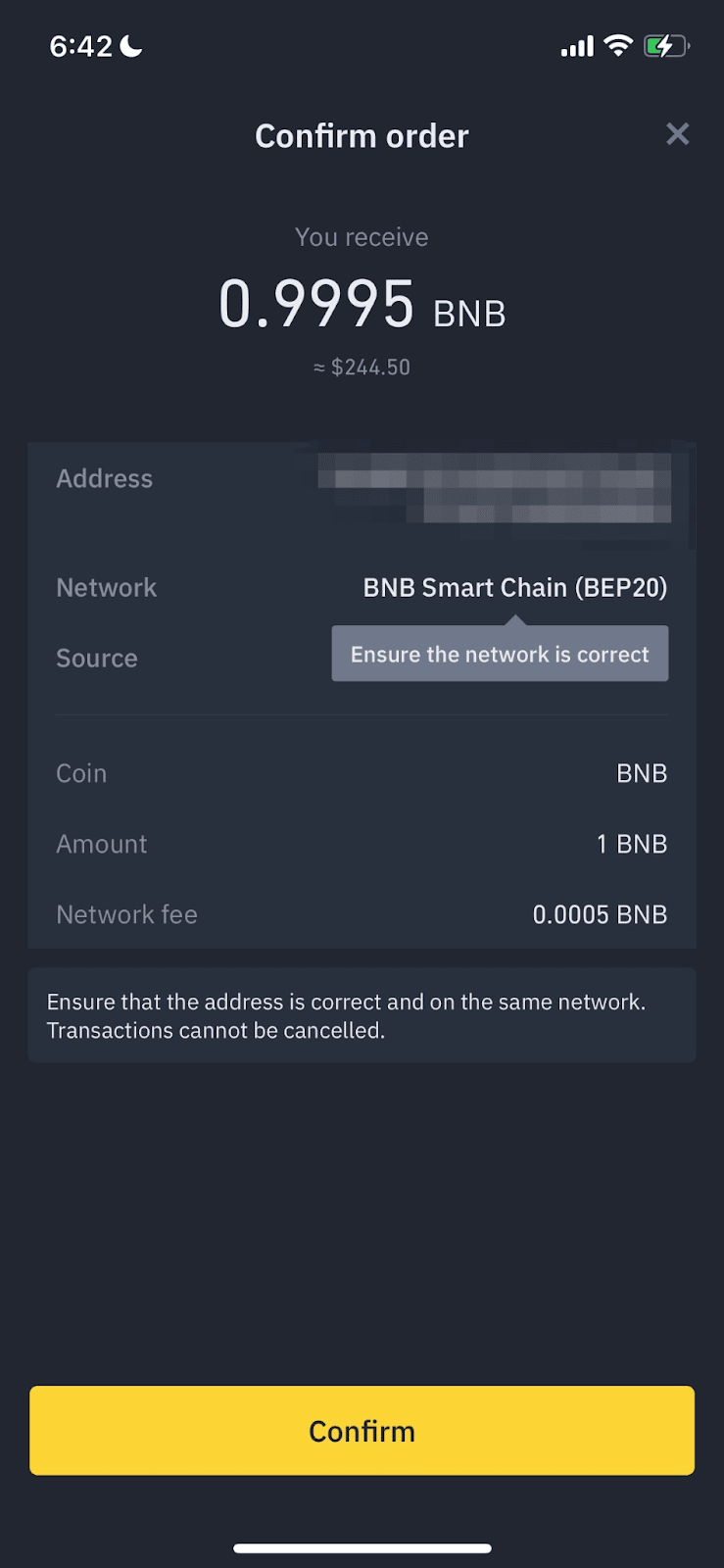
Task: Tap the 0.9995 BNB receive amount
Action: point(362,305)
